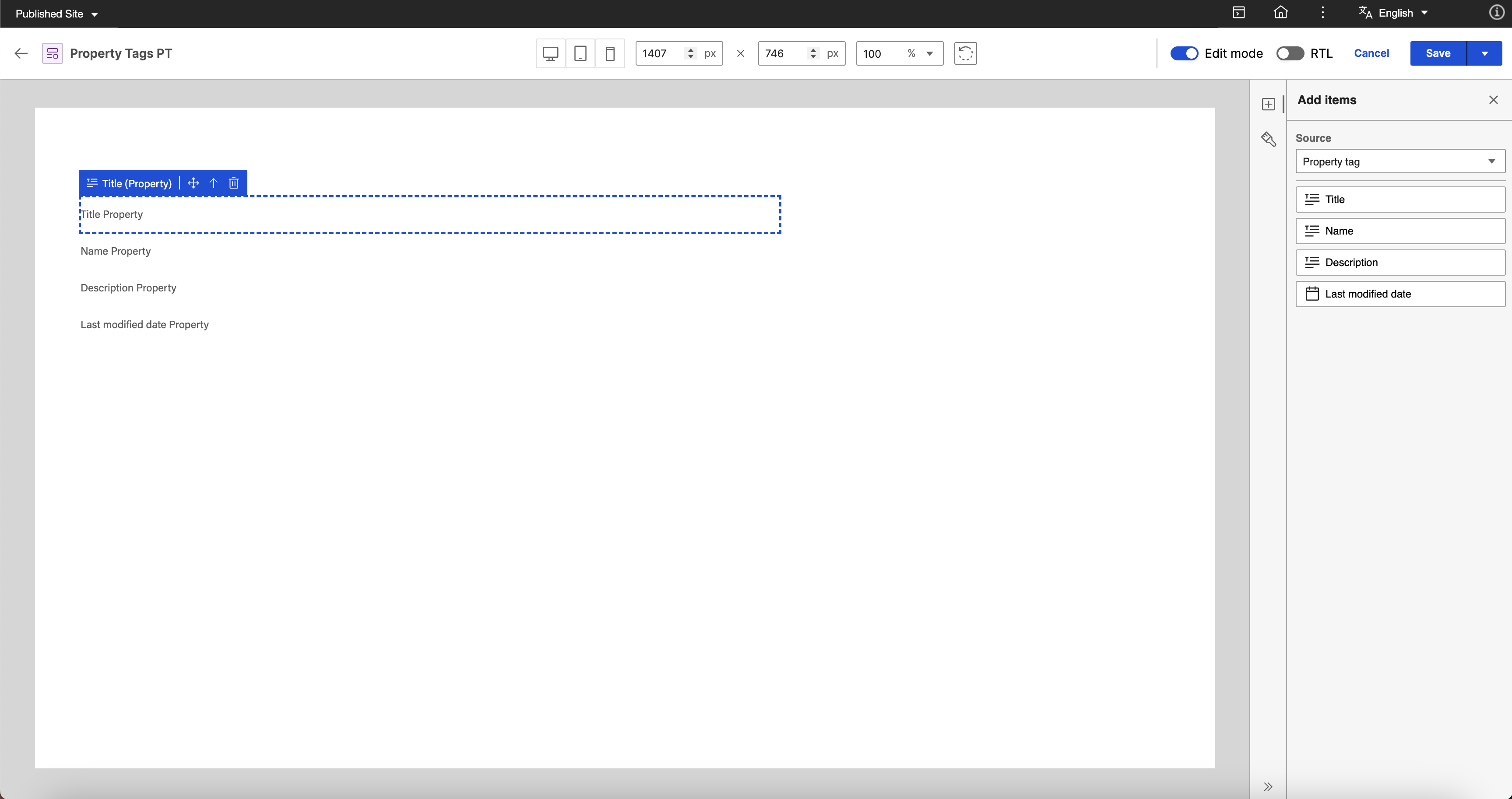Click the rotate viewport icon
This screenshot has width=1512, height=799.
[965, 53]
